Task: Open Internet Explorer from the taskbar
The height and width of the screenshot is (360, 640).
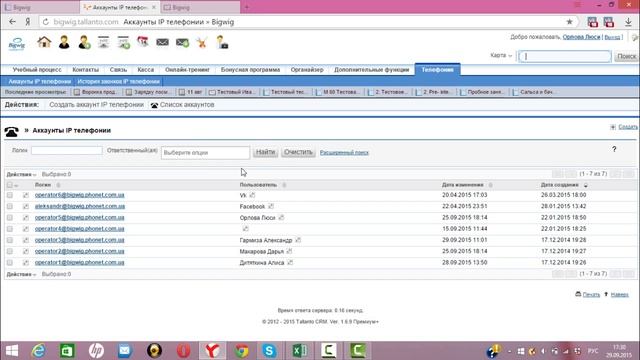Action: [38, 351]
